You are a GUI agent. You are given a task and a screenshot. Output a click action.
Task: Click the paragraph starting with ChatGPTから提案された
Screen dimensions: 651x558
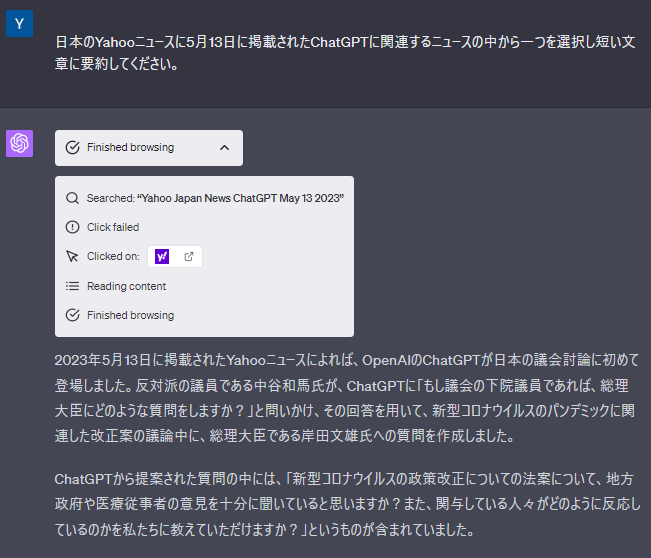pyautogui.click(x=348, y=504)
